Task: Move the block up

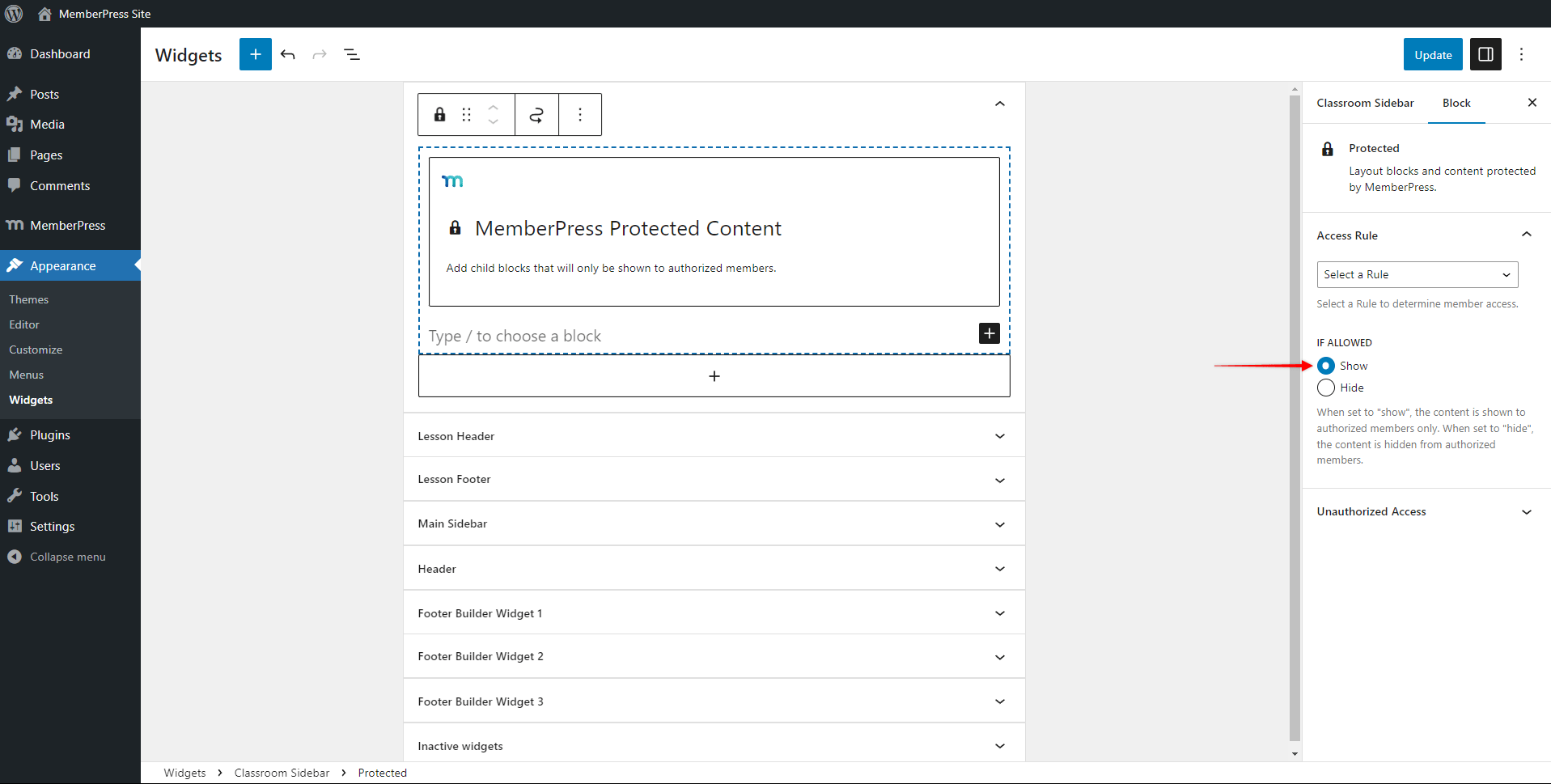Action: pyautogui.click(x=494, y=107)
